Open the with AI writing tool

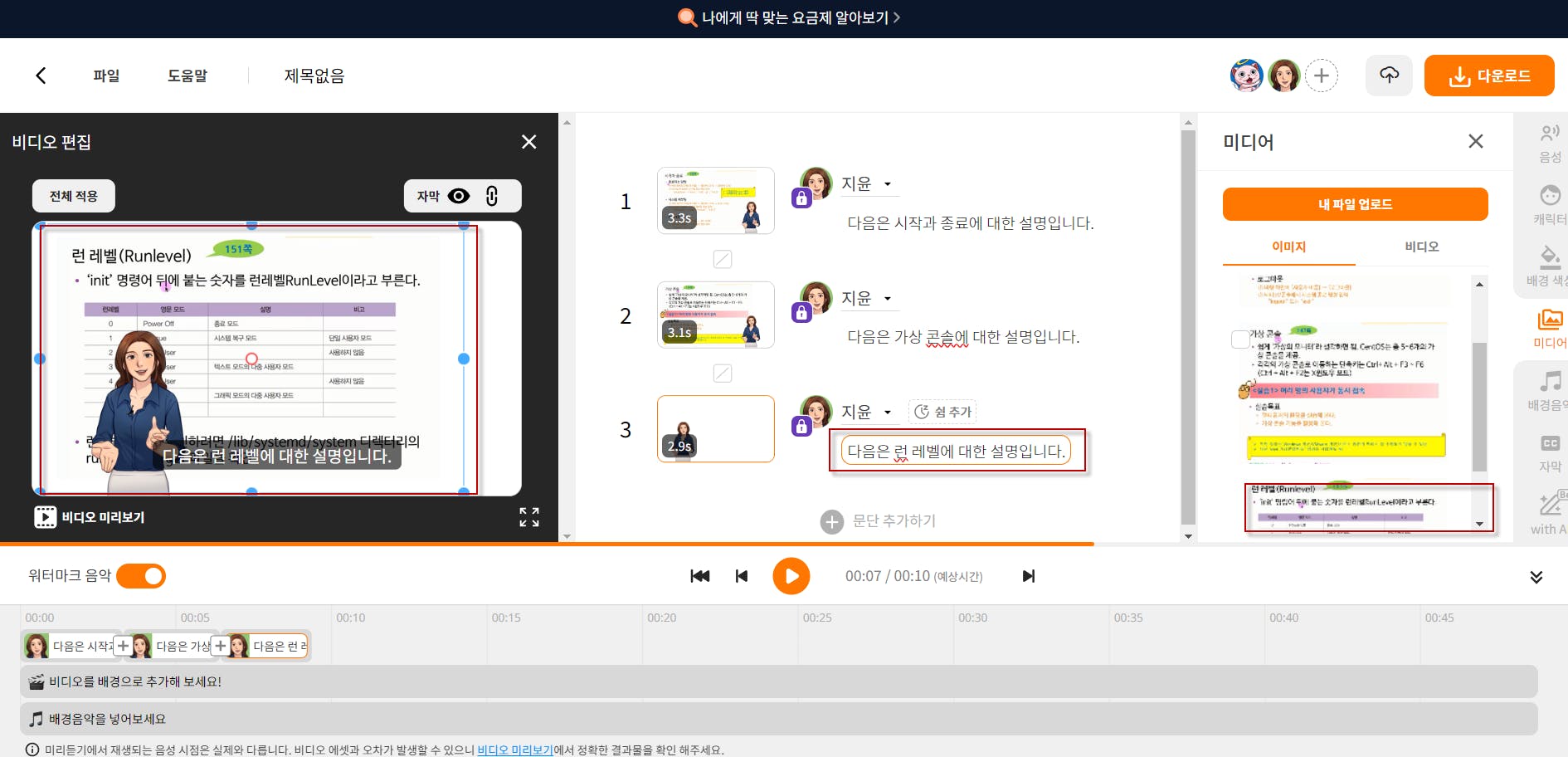[1550, 515]
